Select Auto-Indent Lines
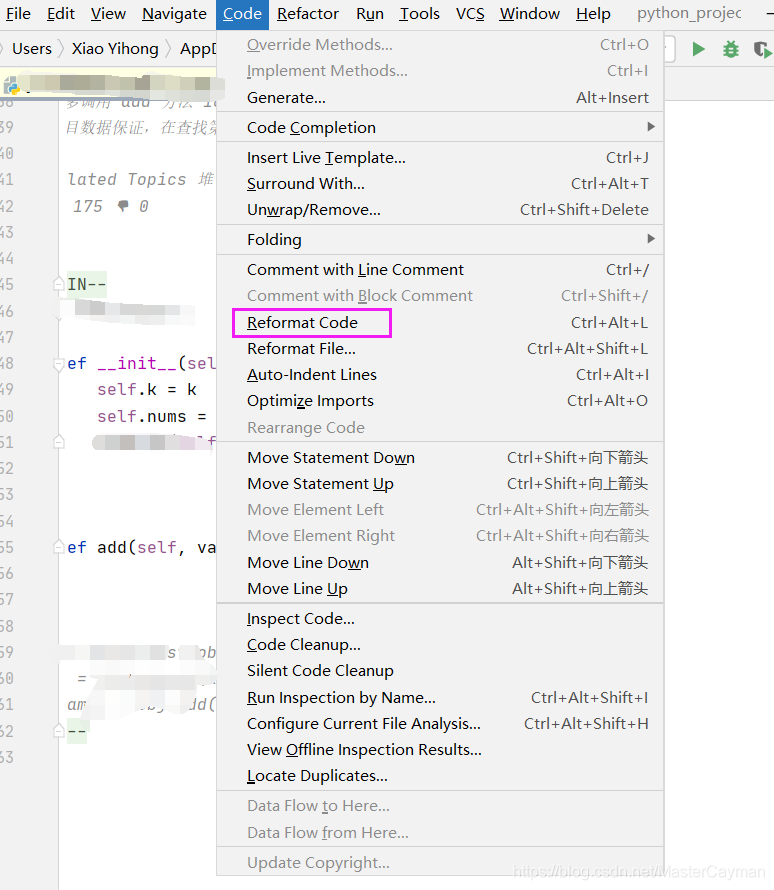The image size is (774, 890). [440, 375]
